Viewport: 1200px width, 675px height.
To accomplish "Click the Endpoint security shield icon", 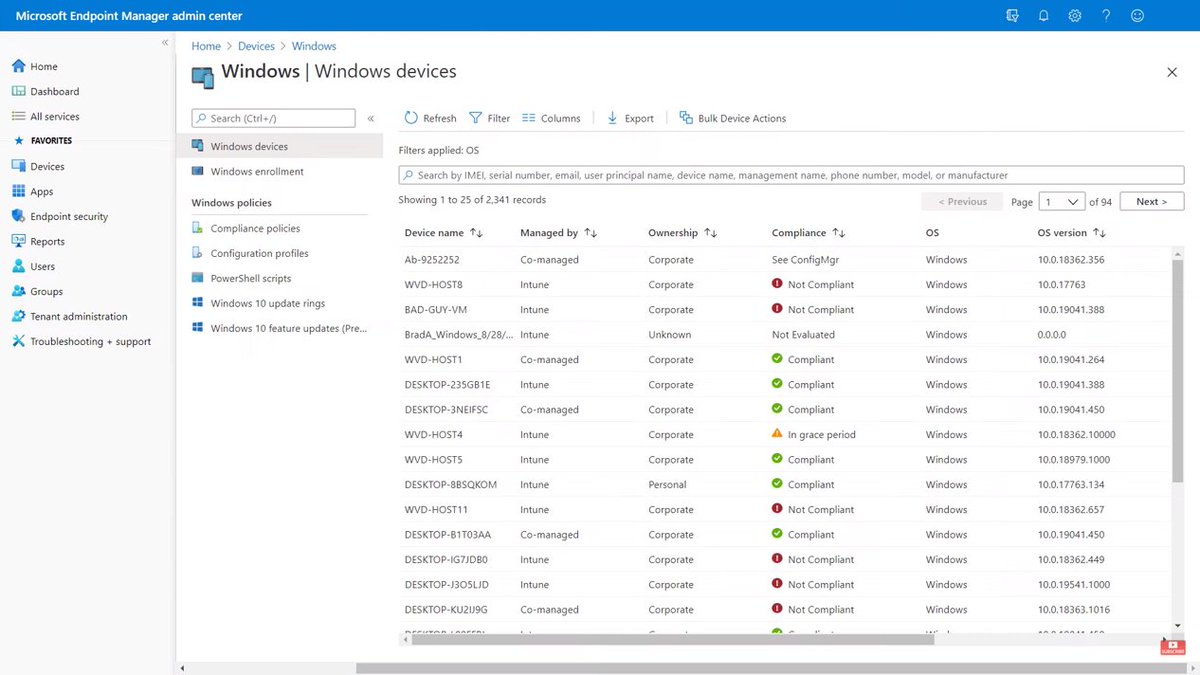I will pos(18,216).
